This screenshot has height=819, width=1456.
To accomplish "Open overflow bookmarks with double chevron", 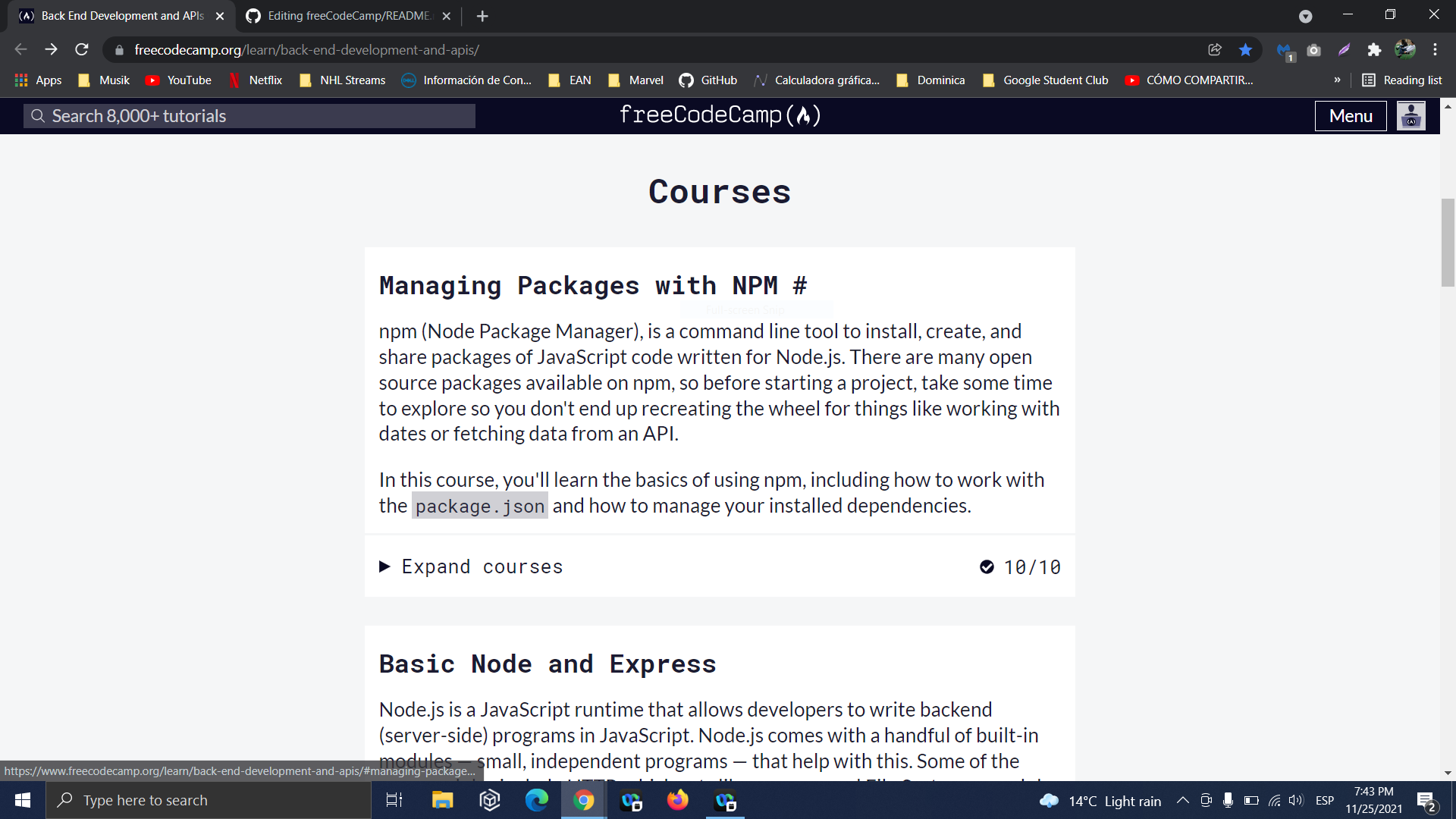I will tap(1338, 80).
